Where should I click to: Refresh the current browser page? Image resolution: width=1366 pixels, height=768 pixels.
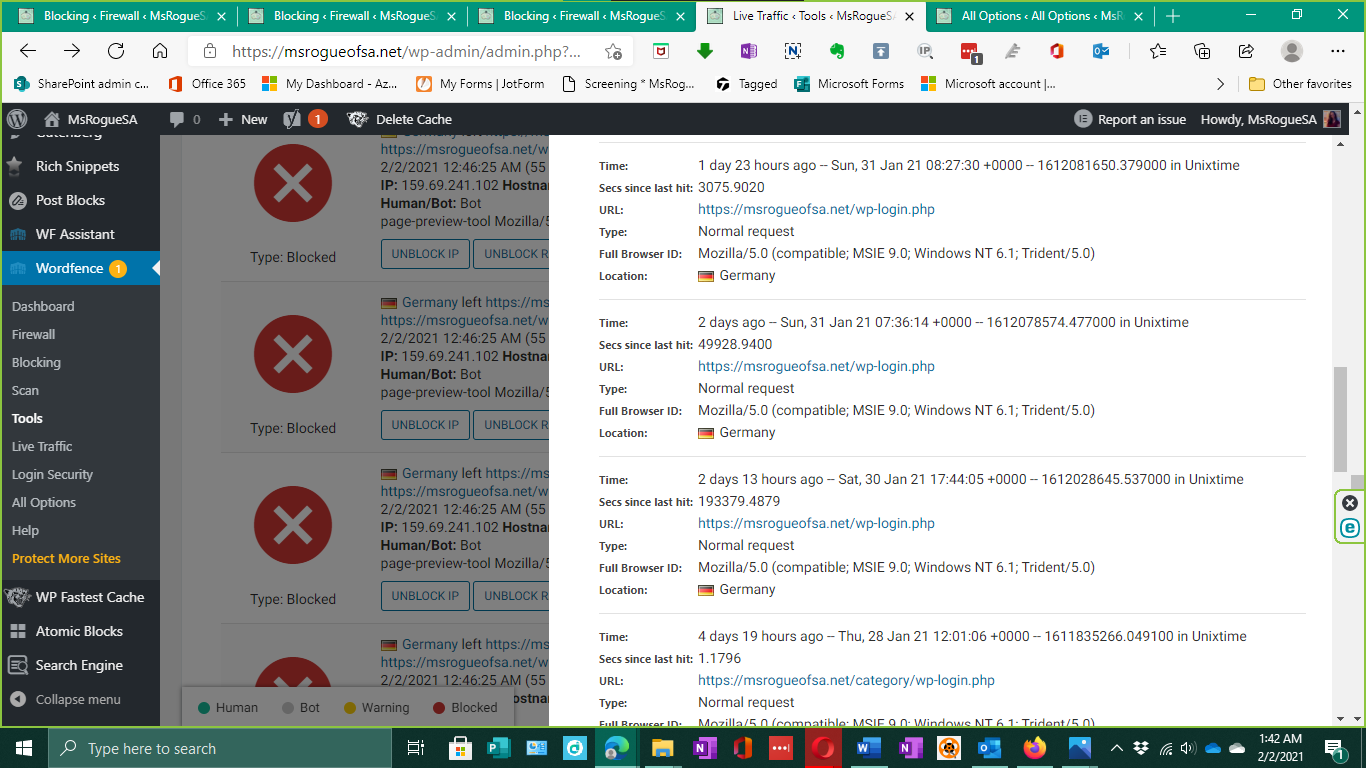(116, 52)
